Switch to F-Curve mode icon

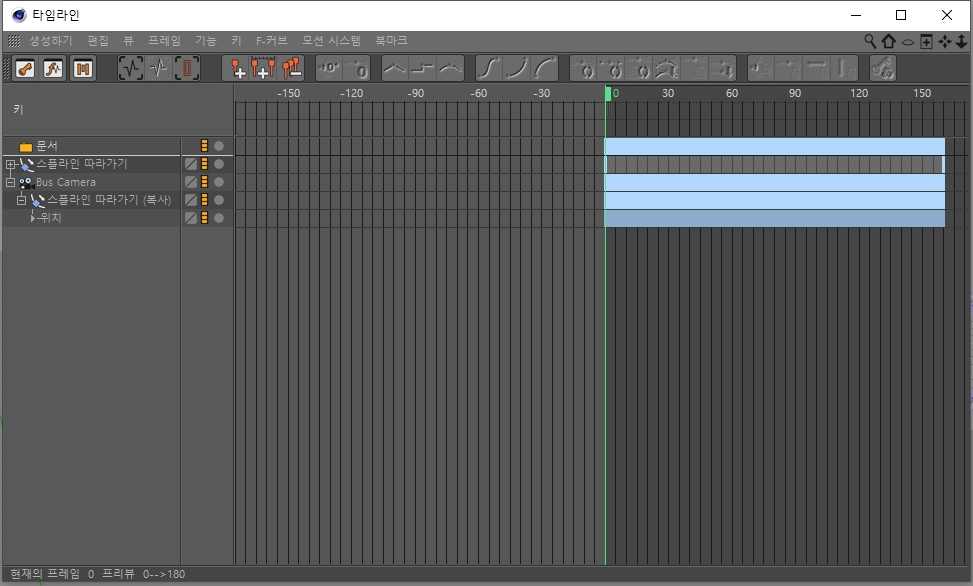(53, 68)
